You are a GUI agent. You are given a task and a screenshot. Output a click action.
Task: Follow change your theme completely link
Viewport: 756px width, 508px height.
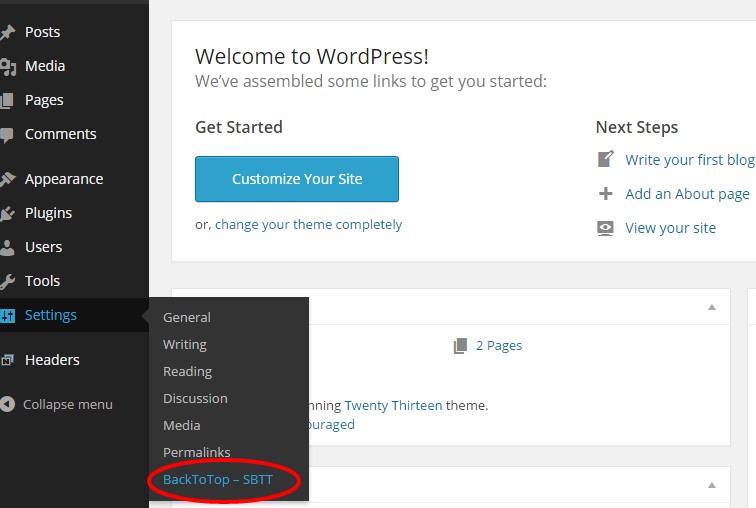309,225
